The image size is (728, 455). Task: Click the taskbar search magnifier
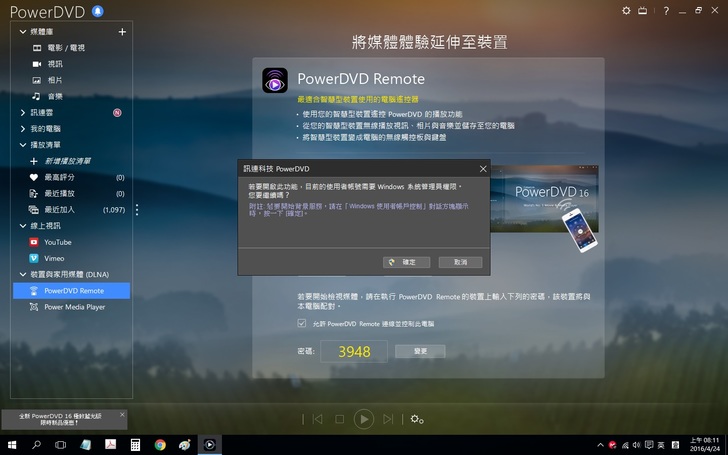point(36,445)
